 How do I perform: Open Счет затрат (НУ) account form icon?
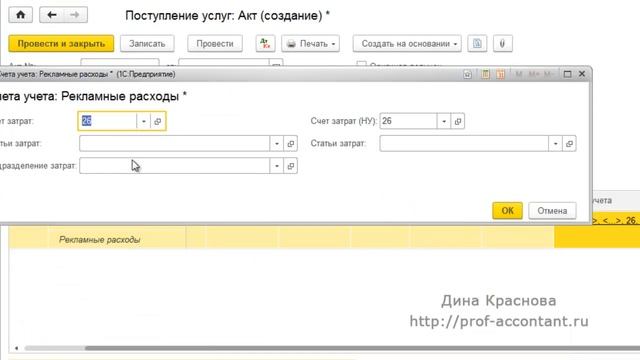coord(458,121)
